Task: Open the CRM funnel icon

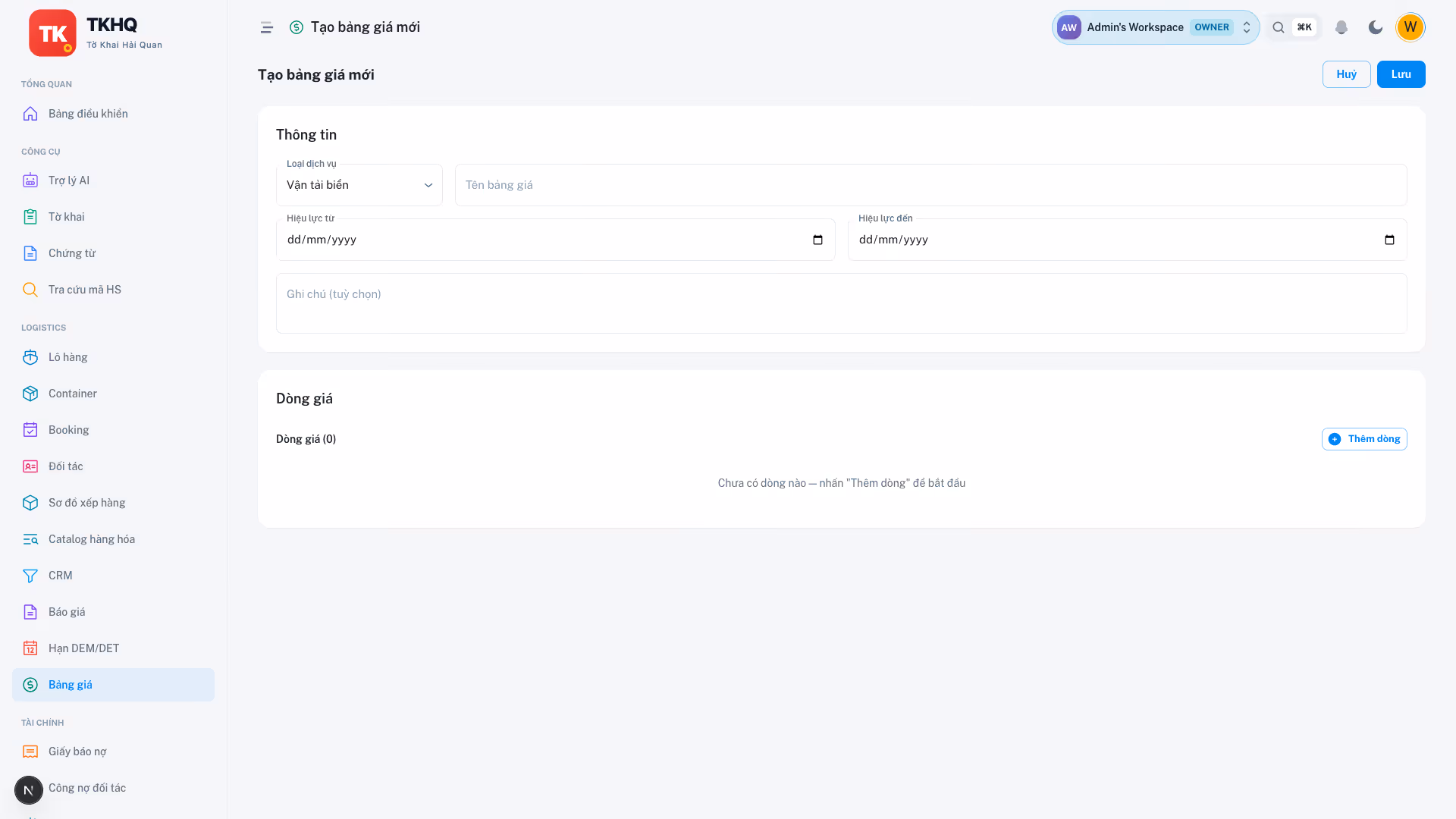Action: tap(30, 576)
